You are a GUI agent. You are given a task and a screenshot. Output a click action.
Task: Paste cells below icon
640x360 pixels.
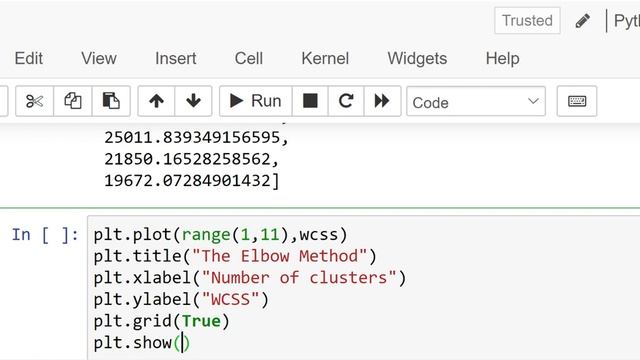click(x=111, y=101)
